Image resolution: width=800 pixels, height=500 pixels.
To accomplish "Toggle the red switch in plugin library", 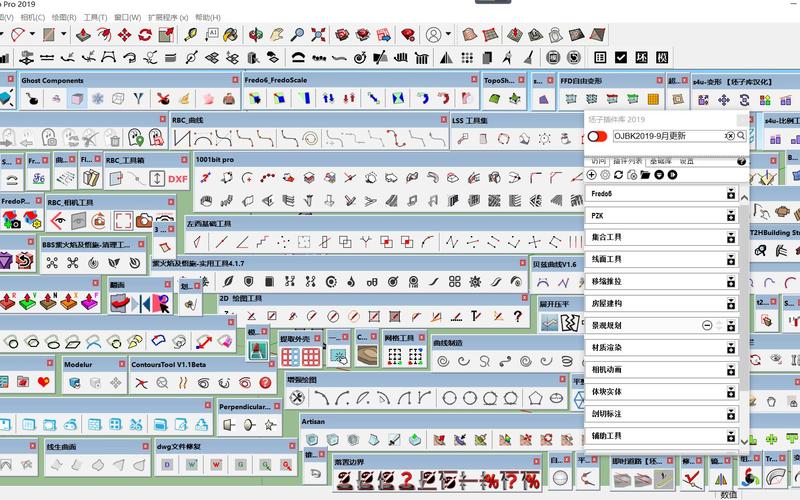I will coord(598,136).
